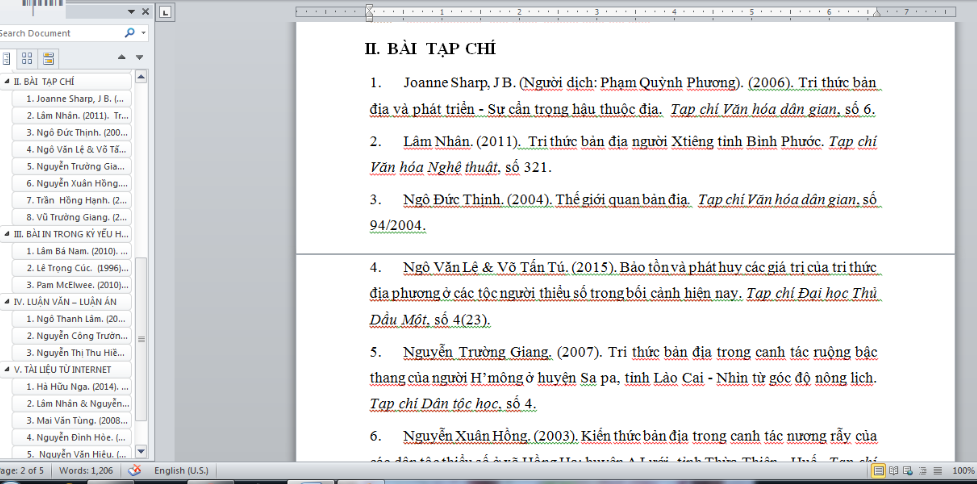Click in the Search Document field
The image size is (977, 484).
click(60, 33)
